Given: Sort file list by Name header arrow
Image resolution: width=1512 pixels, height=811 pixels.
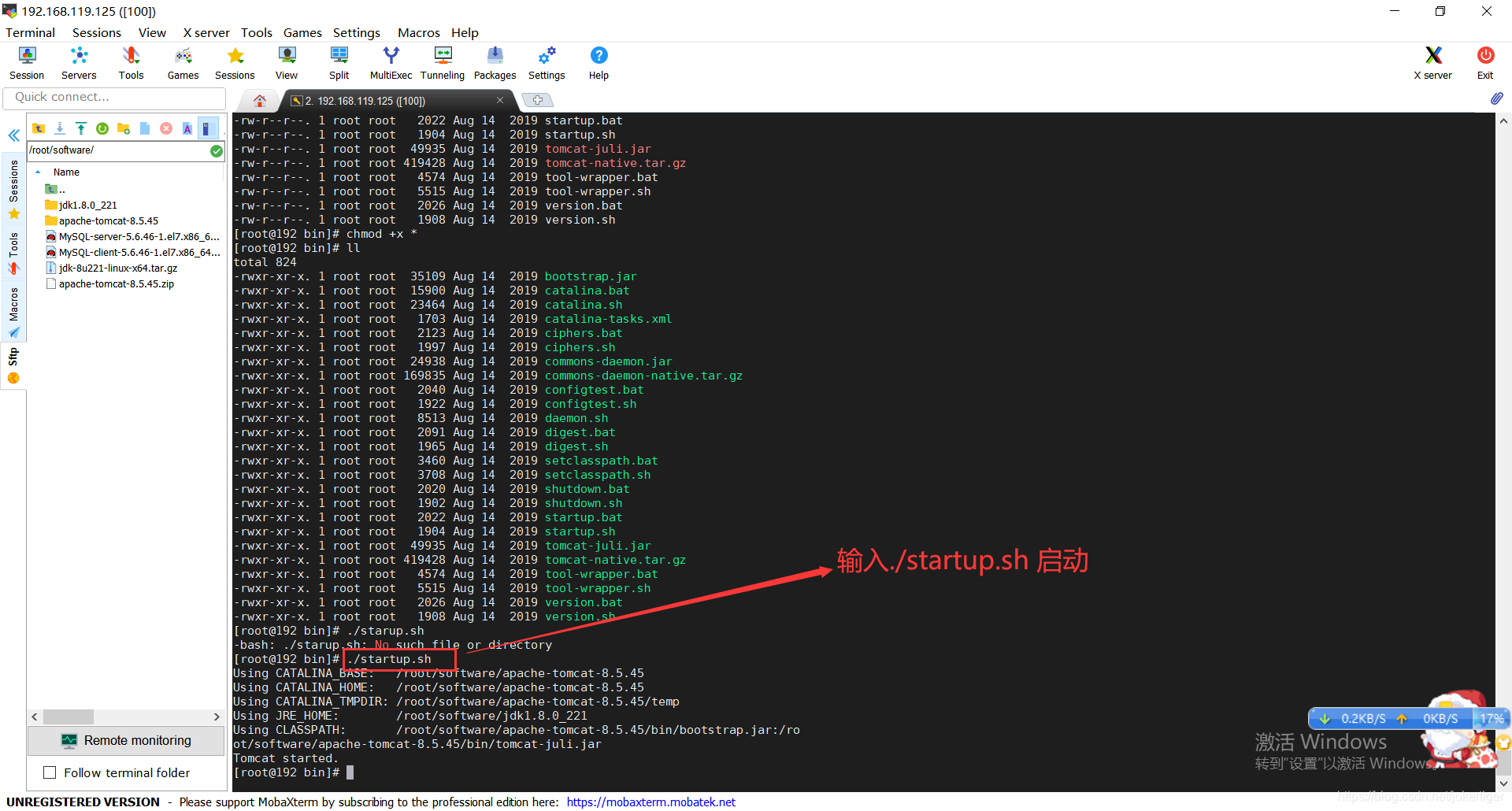Looking at the screenshot, I should (x=38, y=172).
